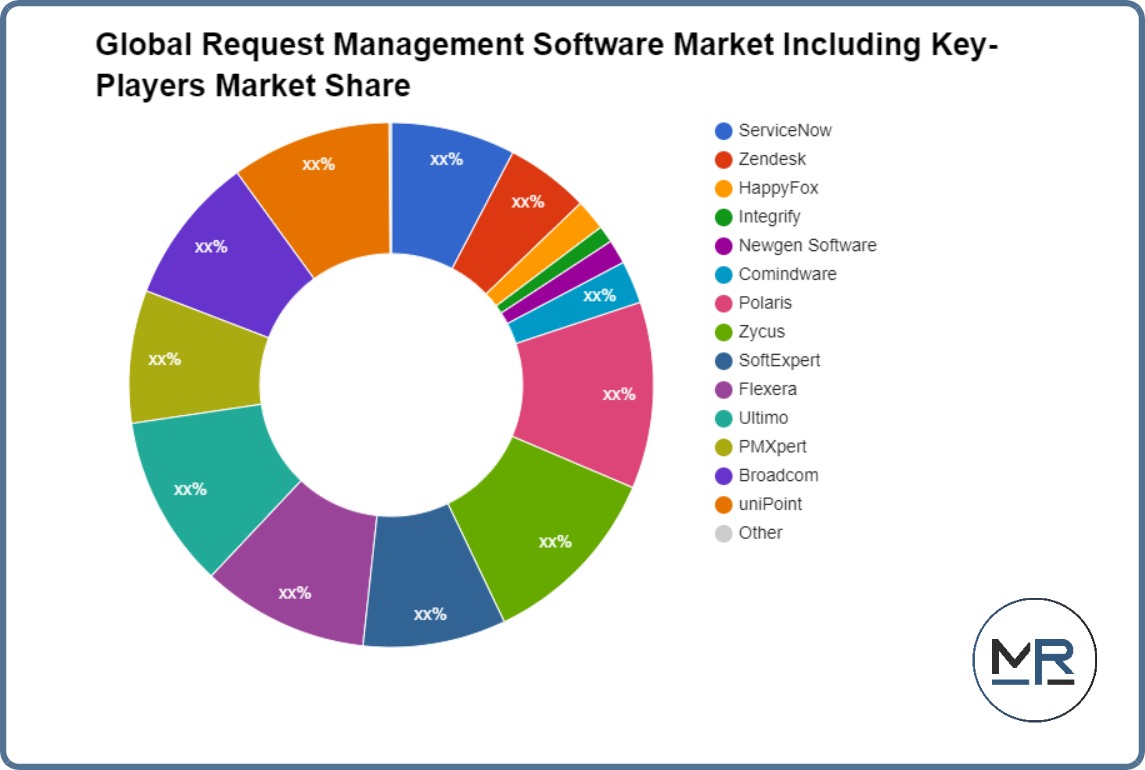Image resolution: width=1145 pixels, height=770 pixels.
Task: Select the Comindware legend label
Action: pos(787,274)
